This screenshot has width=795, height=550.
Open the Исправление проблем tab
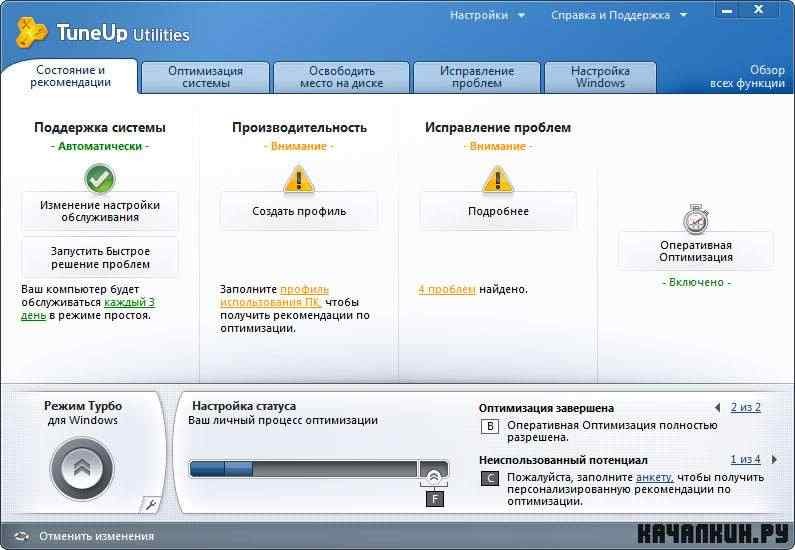pos(477,77)
